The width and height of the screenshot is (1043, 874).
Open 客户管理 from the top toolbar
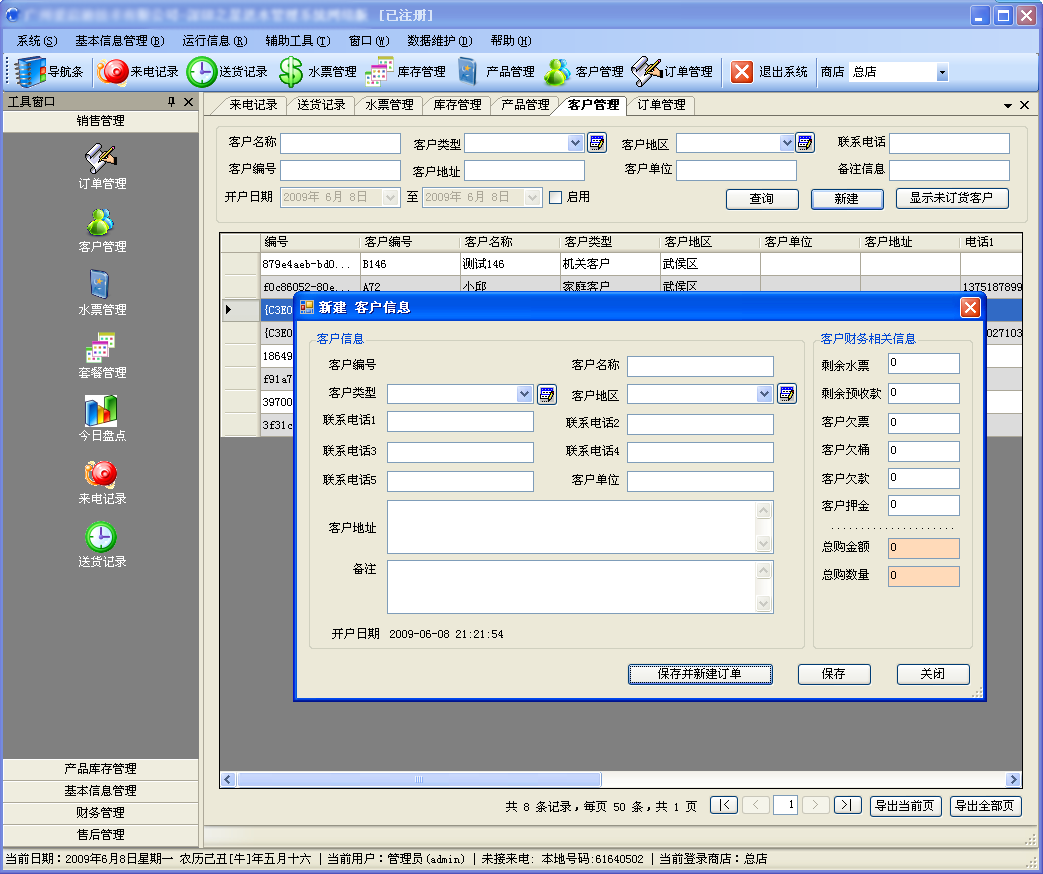584,72
